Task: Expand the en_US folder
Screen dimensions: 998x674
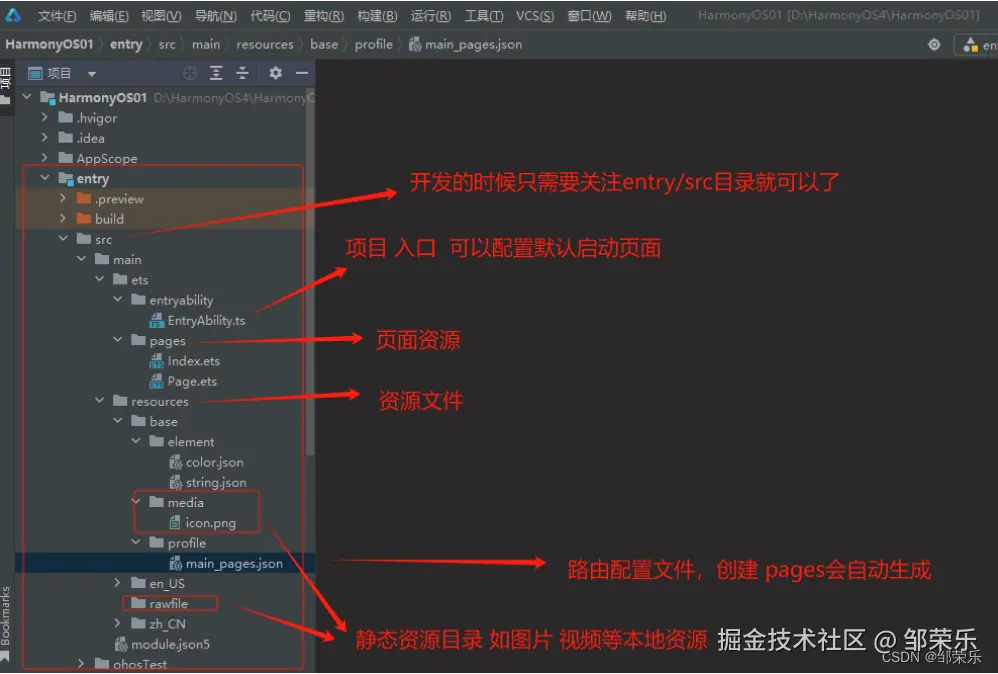Action: coord(117,582)
